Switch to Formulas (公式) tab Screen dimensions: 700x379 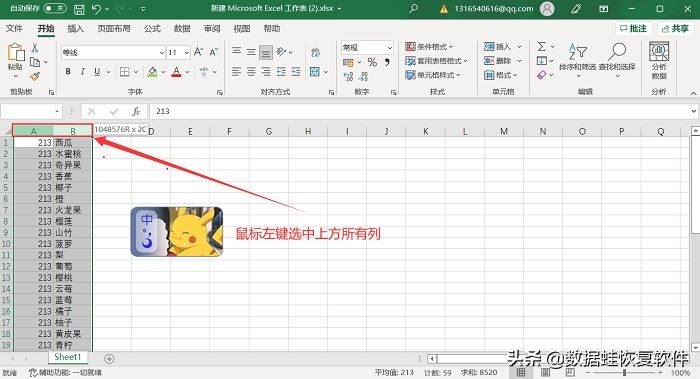tap(152, 29)
